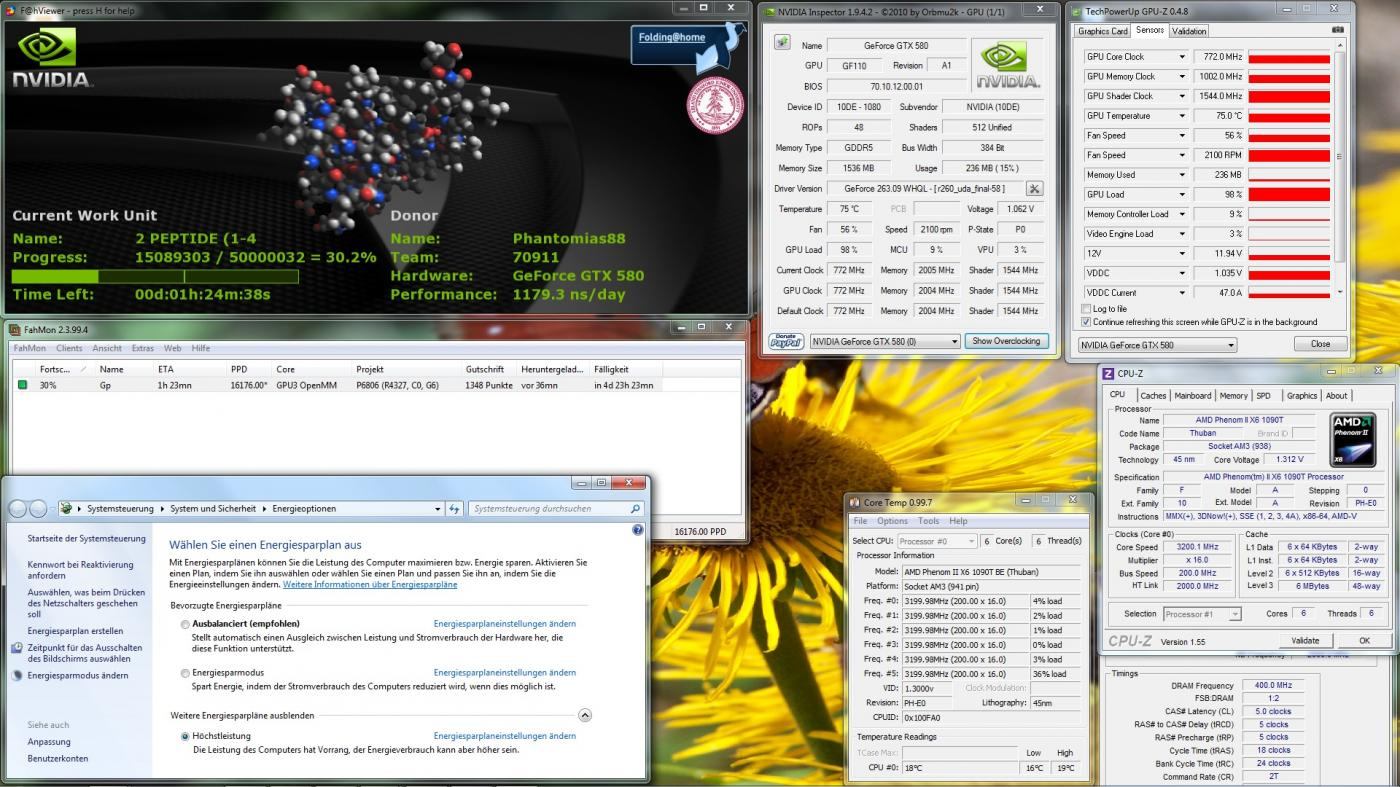Open the Extras menu in FahMon
The height and width of the screenshot is (787, 1400).
[x=143, y=349]
